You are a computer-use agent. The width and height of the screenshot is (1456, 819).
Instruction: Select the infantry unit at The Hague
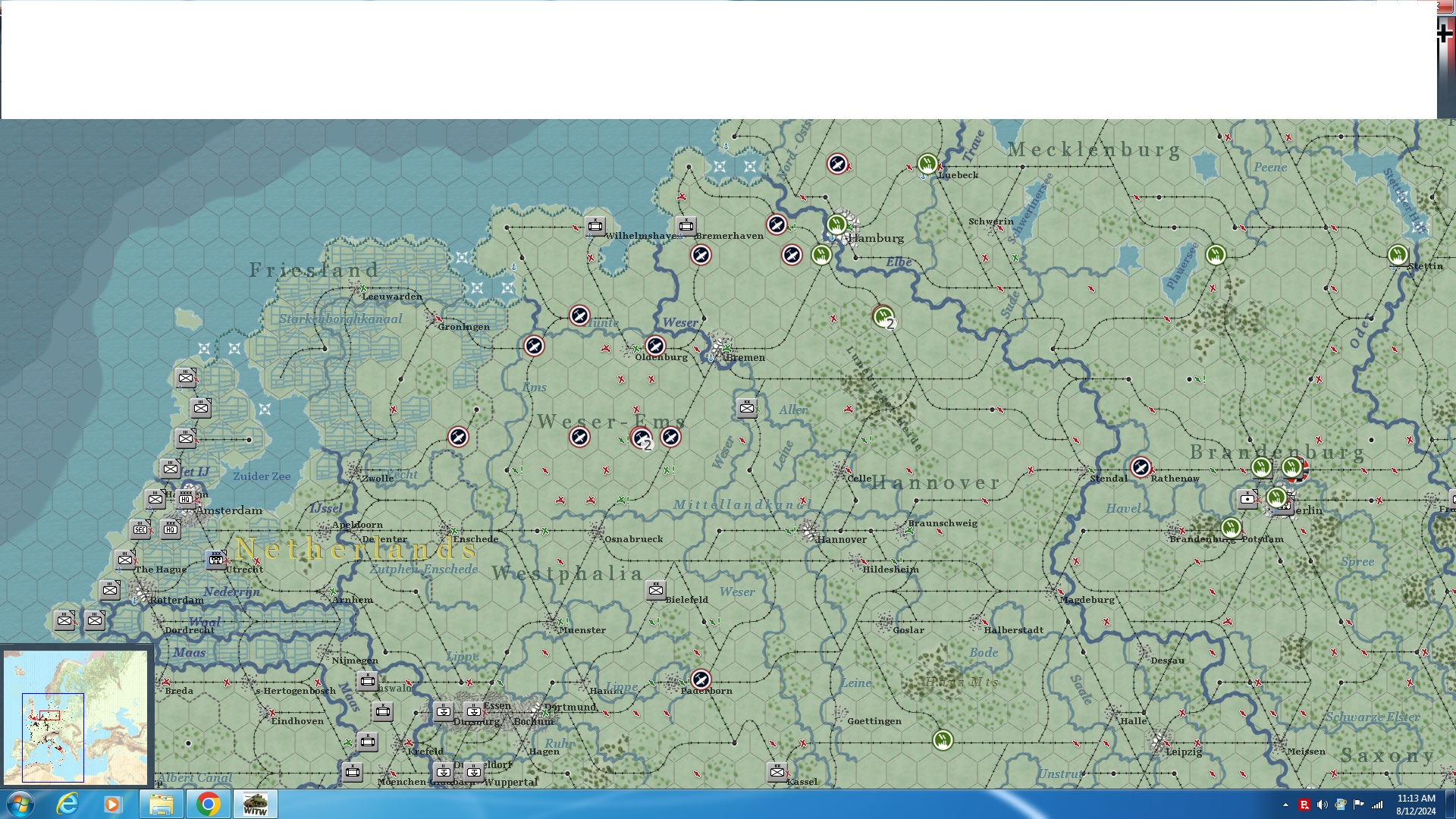coord(125,560)
